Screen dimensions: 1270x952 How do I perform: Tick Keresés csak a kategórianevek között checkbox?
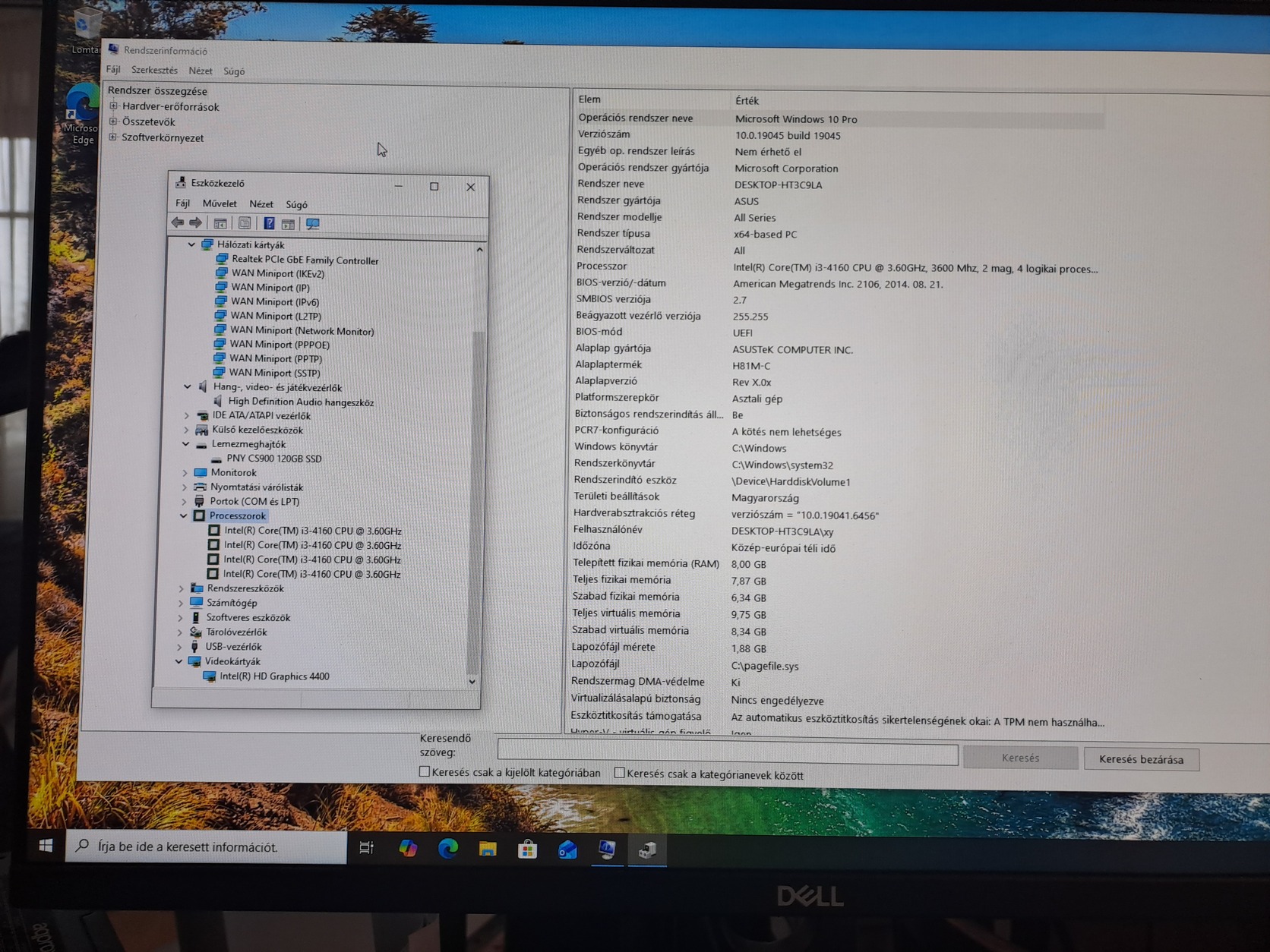(619, 773)
